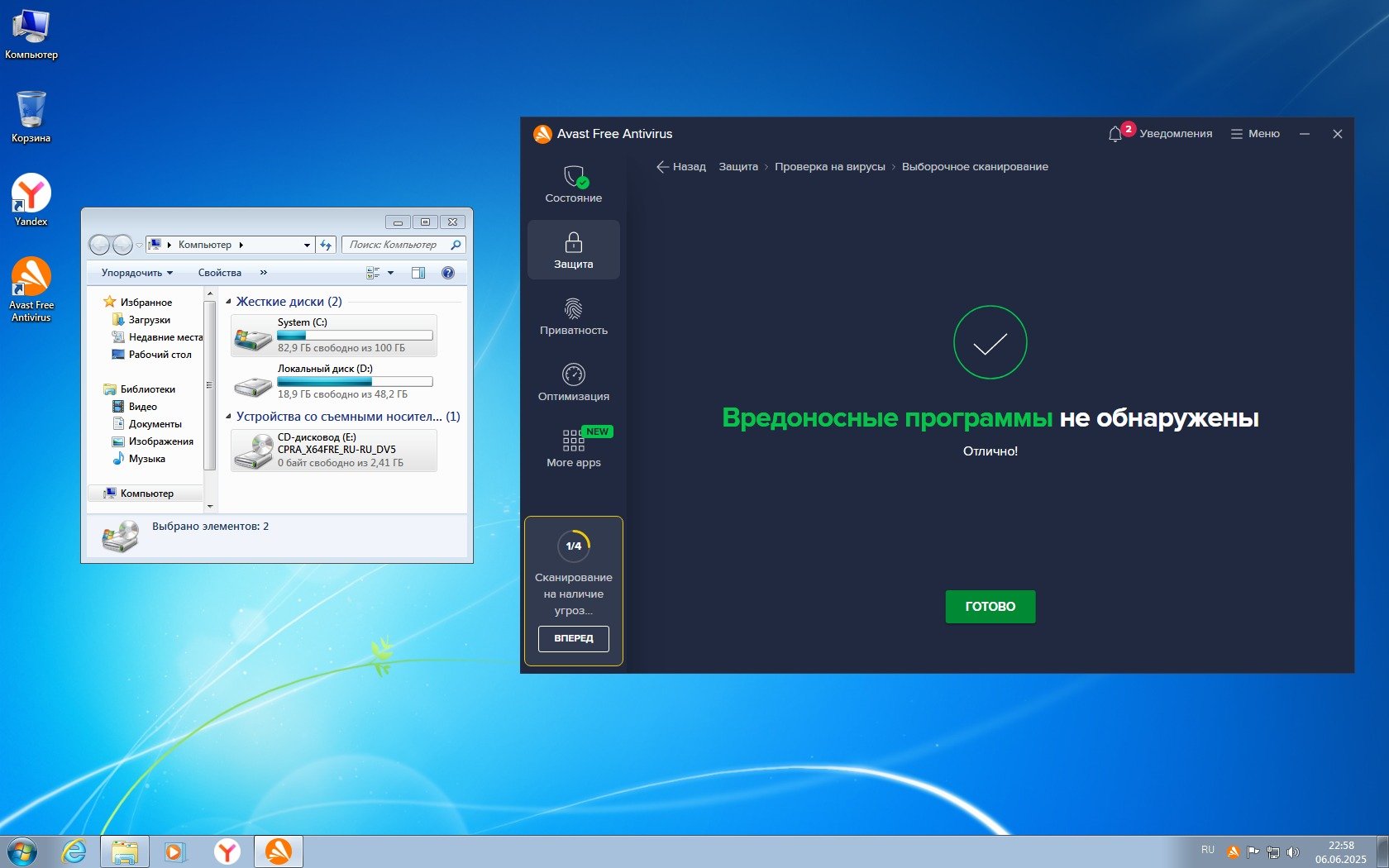Collapse the removable storage devices group
Image resolution: width=1389 pixels, height=868 pixels.
[x=228, y=417]
